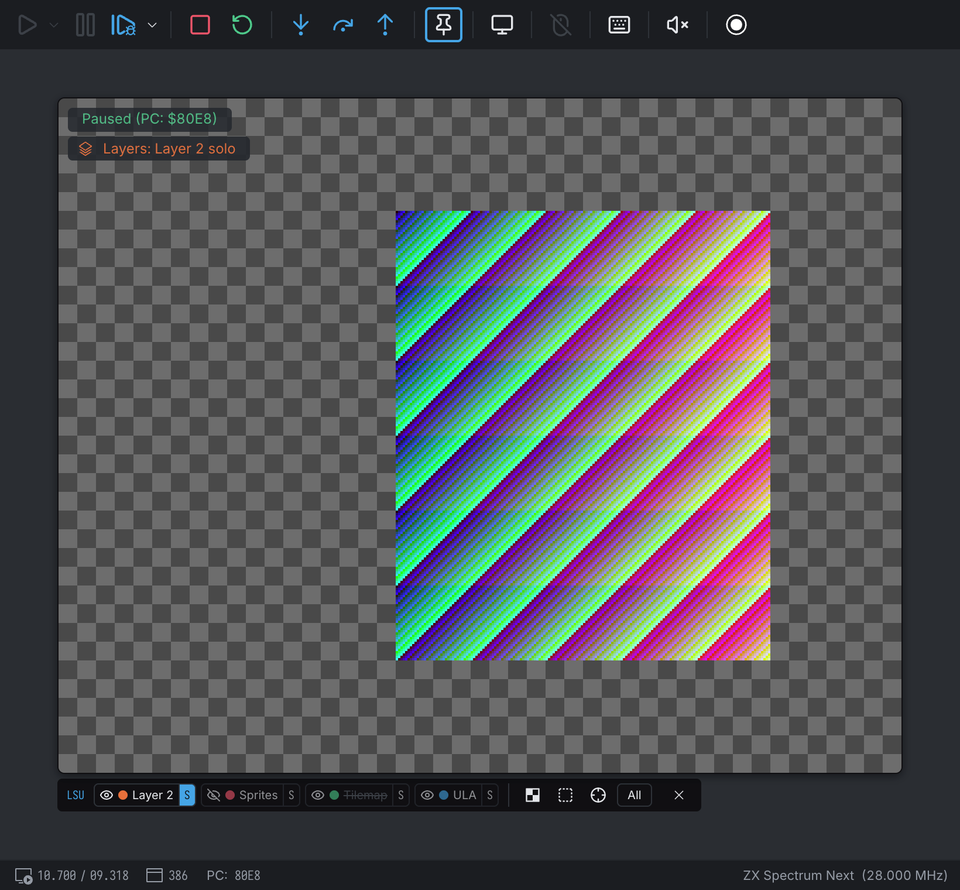960x890 pixels.
Task: Click the LSU label in layer bar
Action: pos(75,795)
